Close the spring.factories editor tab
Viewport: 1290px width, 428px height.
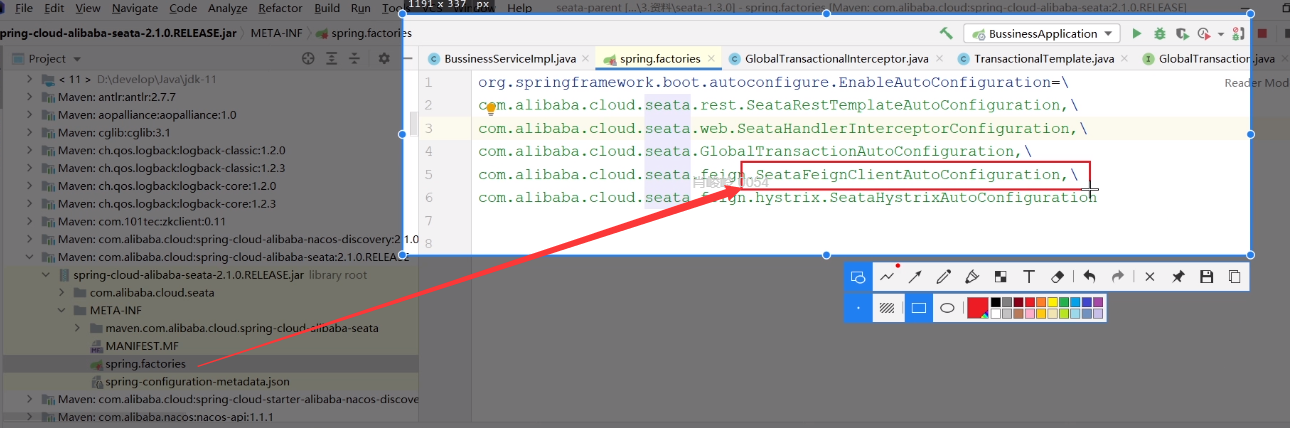click(x=712, y=59)
